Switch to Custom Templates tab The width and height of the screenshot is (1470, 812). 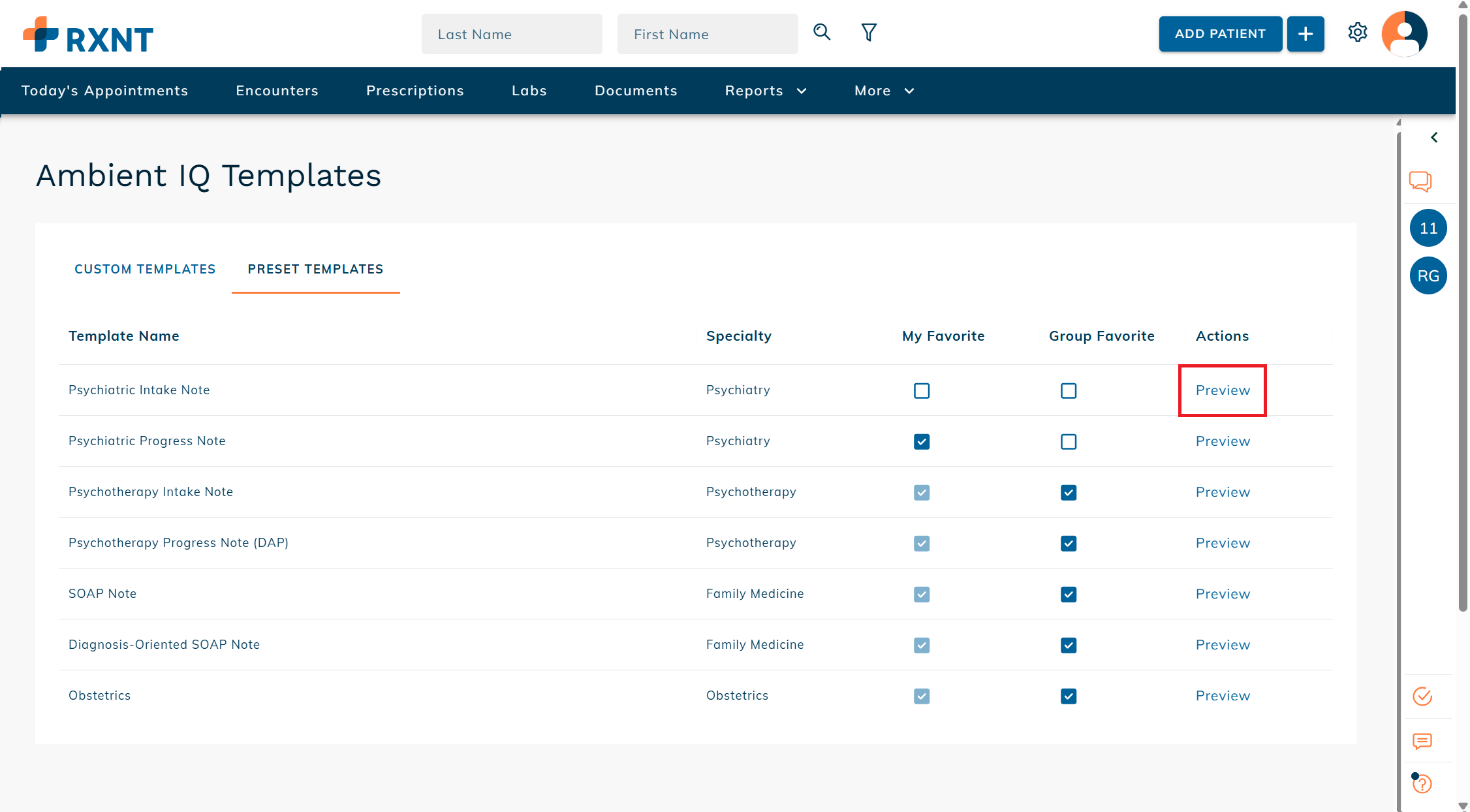coord(145,269)
